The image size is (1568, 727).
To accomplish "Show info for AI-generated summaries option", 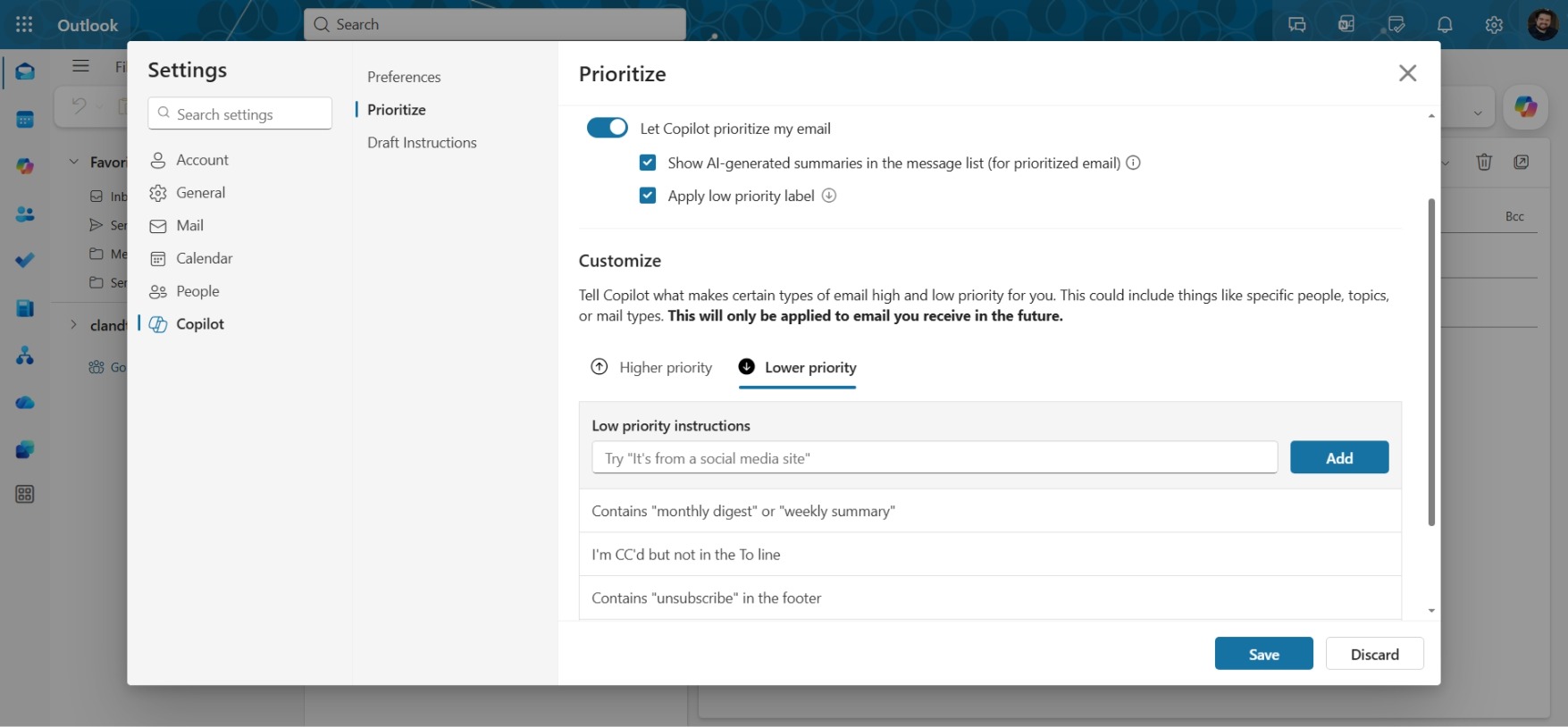I will coord(1133,163).
